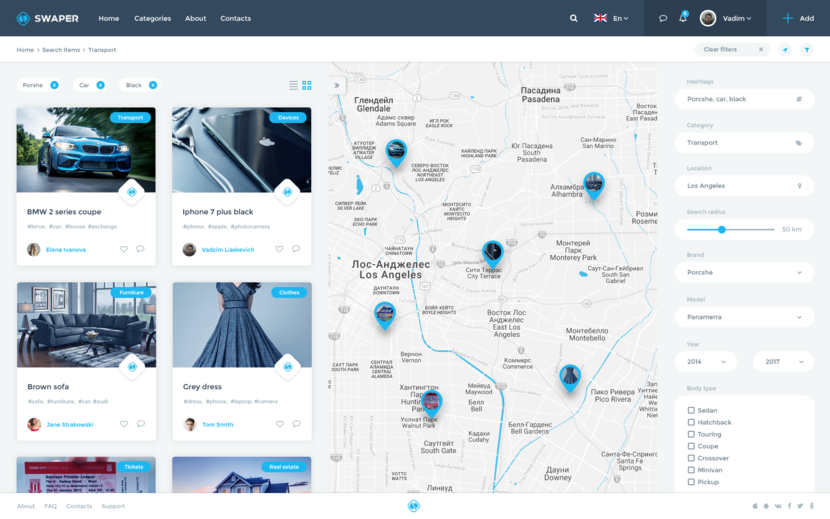Go to Home in top navigation
Image resolution: width=830 pixels, height=519 pixels.
pos(109,19)
